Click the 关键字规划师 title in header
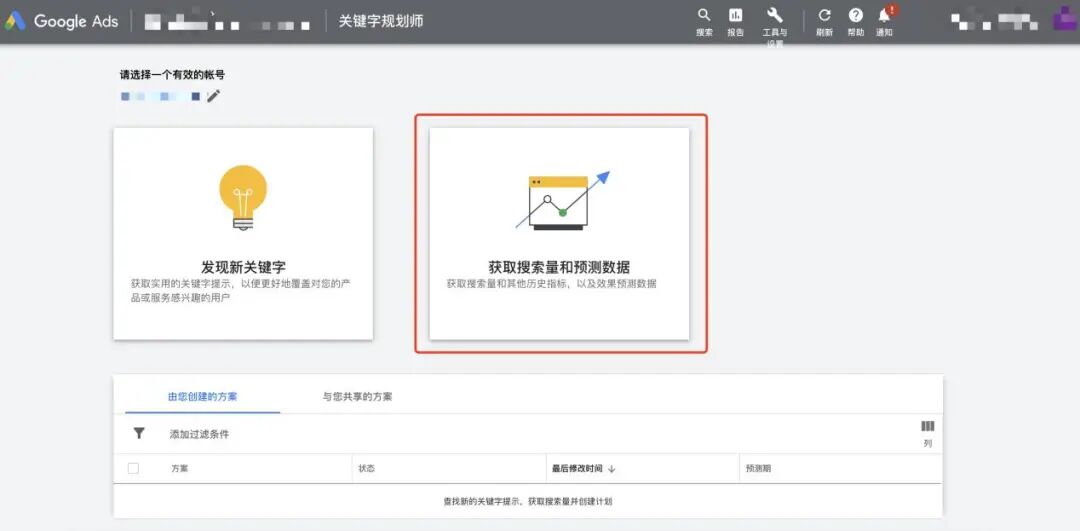This screenshot has height=531, width=1080. 381,21
